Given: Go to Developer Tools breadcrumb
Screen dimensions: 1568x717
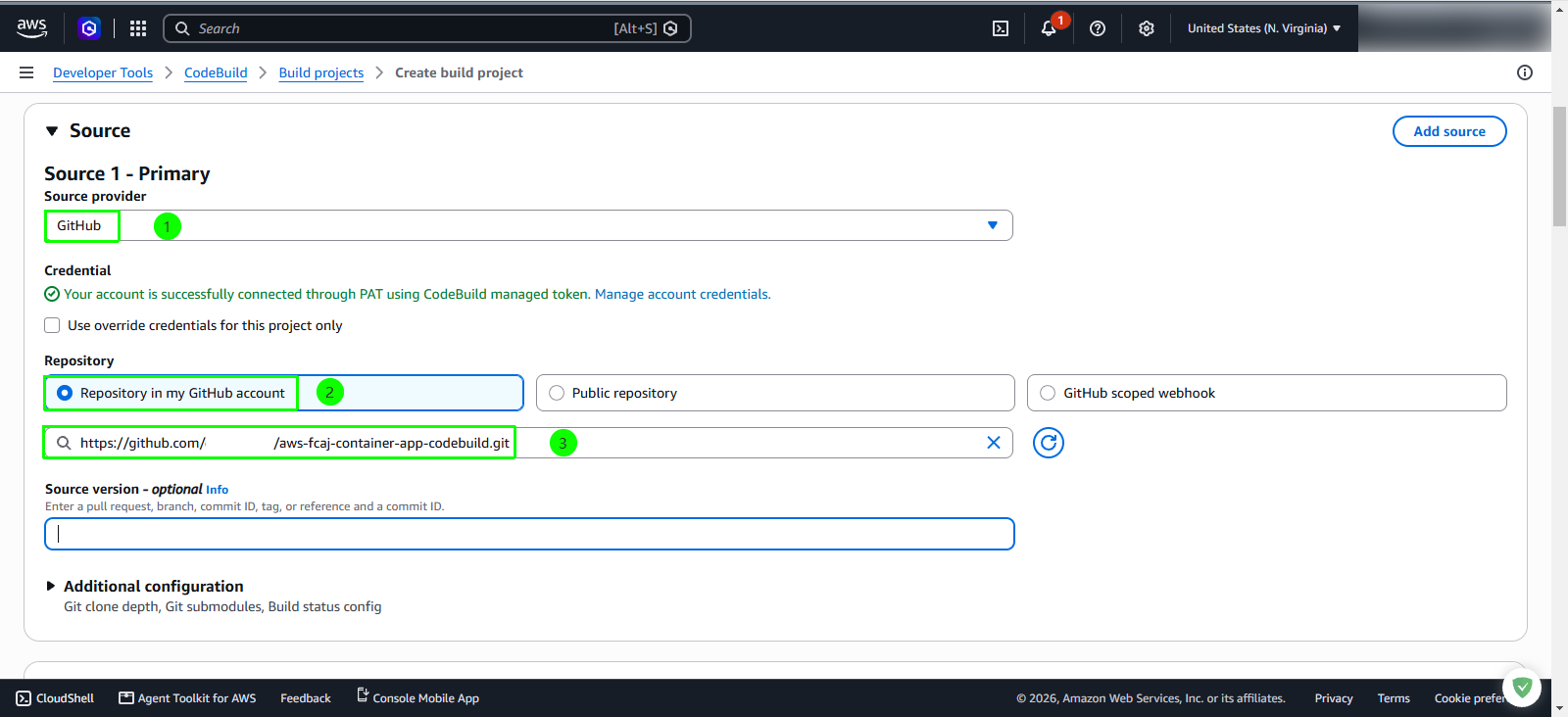Looking at the screenshot, I should pyautogui.click(x=103, y=72).
